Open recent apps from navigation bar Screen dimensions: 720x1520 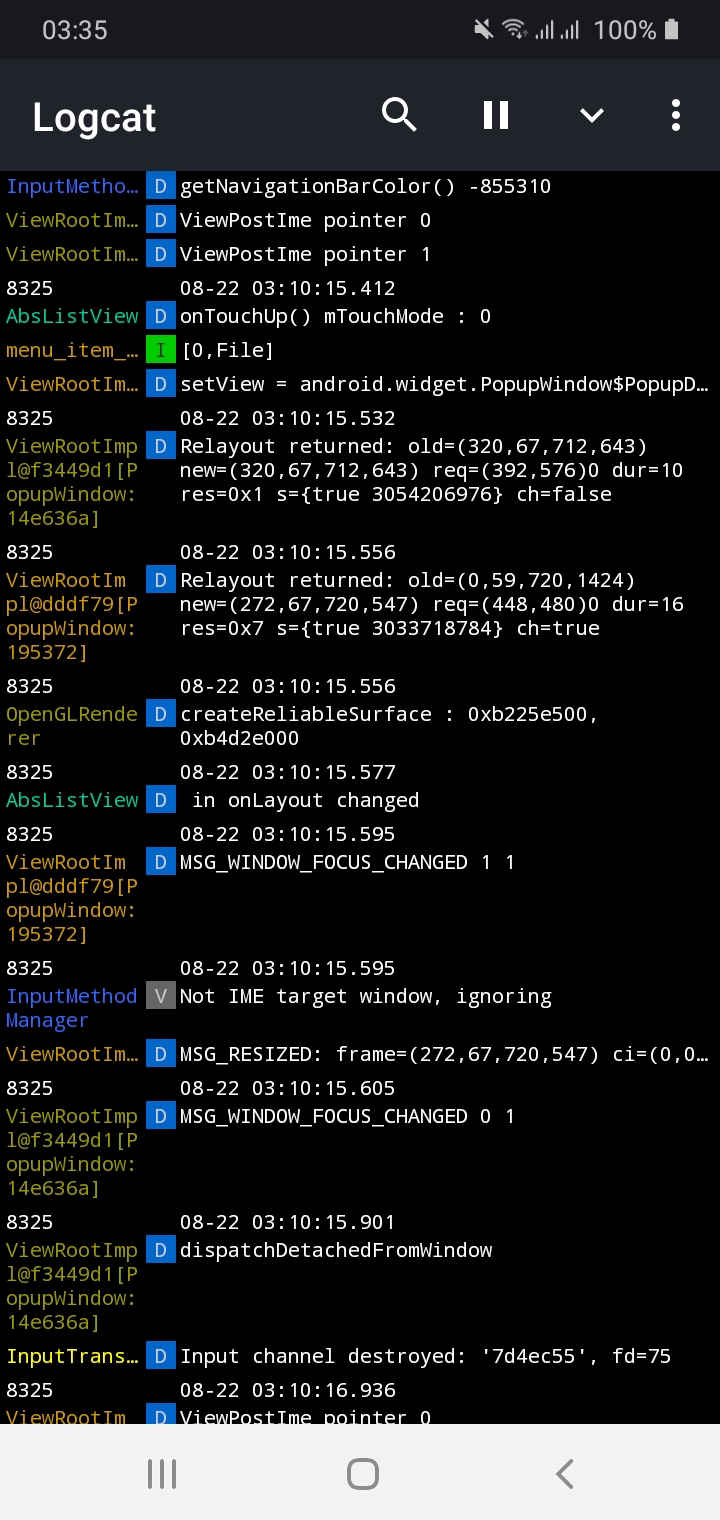click(161, 1472)
